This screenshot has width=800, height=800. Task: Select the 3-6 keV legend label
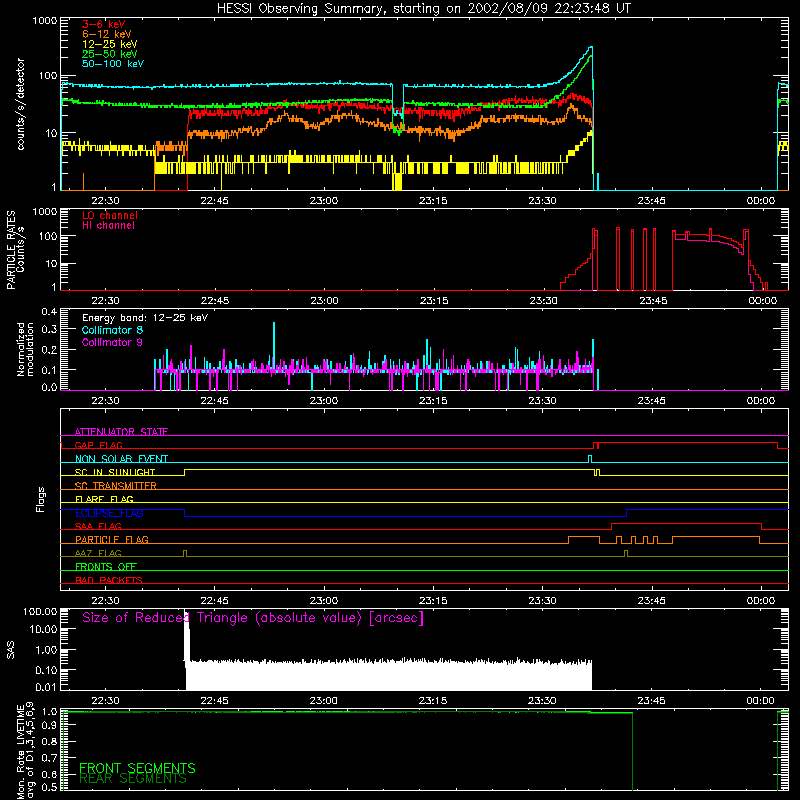click(x=104, y=24)
